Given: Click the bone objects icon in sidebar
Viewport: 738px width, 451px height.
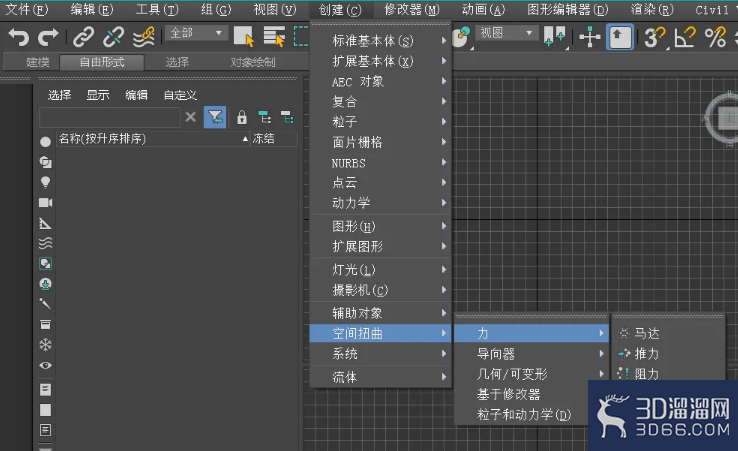Looking at the screenshot, I should pyautogui.click(x=45, y=304).
